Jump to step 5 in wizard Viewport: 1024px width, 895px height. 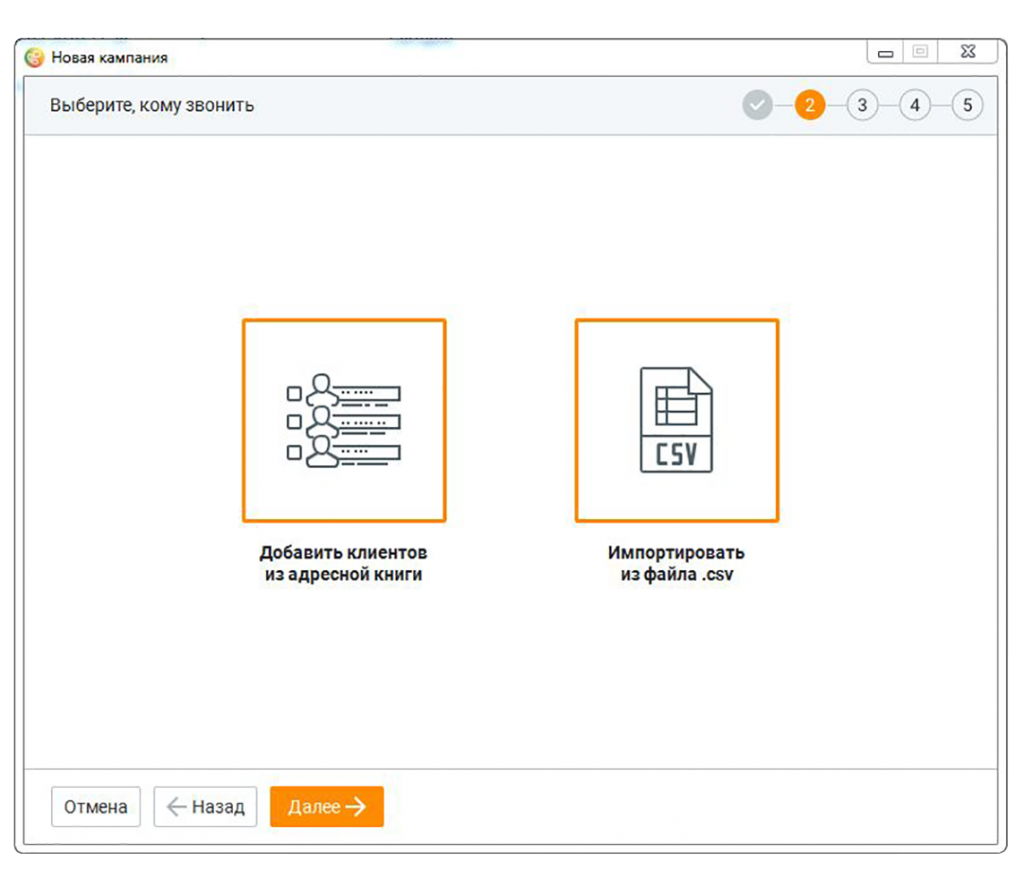point(967,105)
